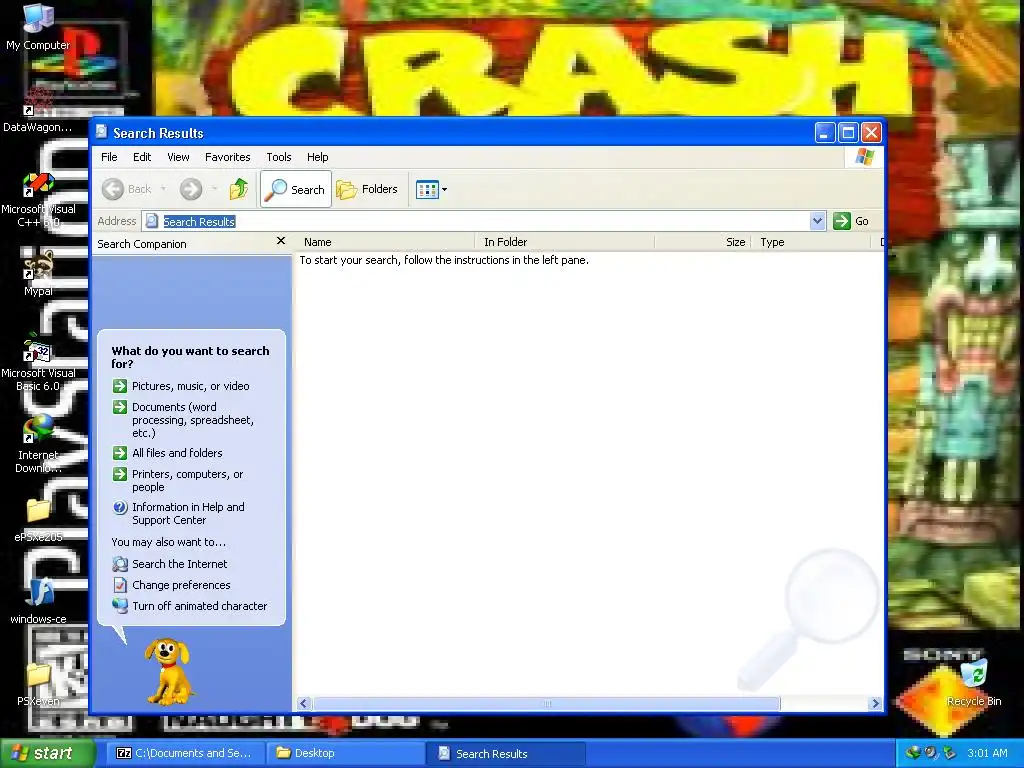Viewport: 1024px width, 768px height.
Task: Open Internet Download shortcut on desktop
Action: tap(38, 445)
